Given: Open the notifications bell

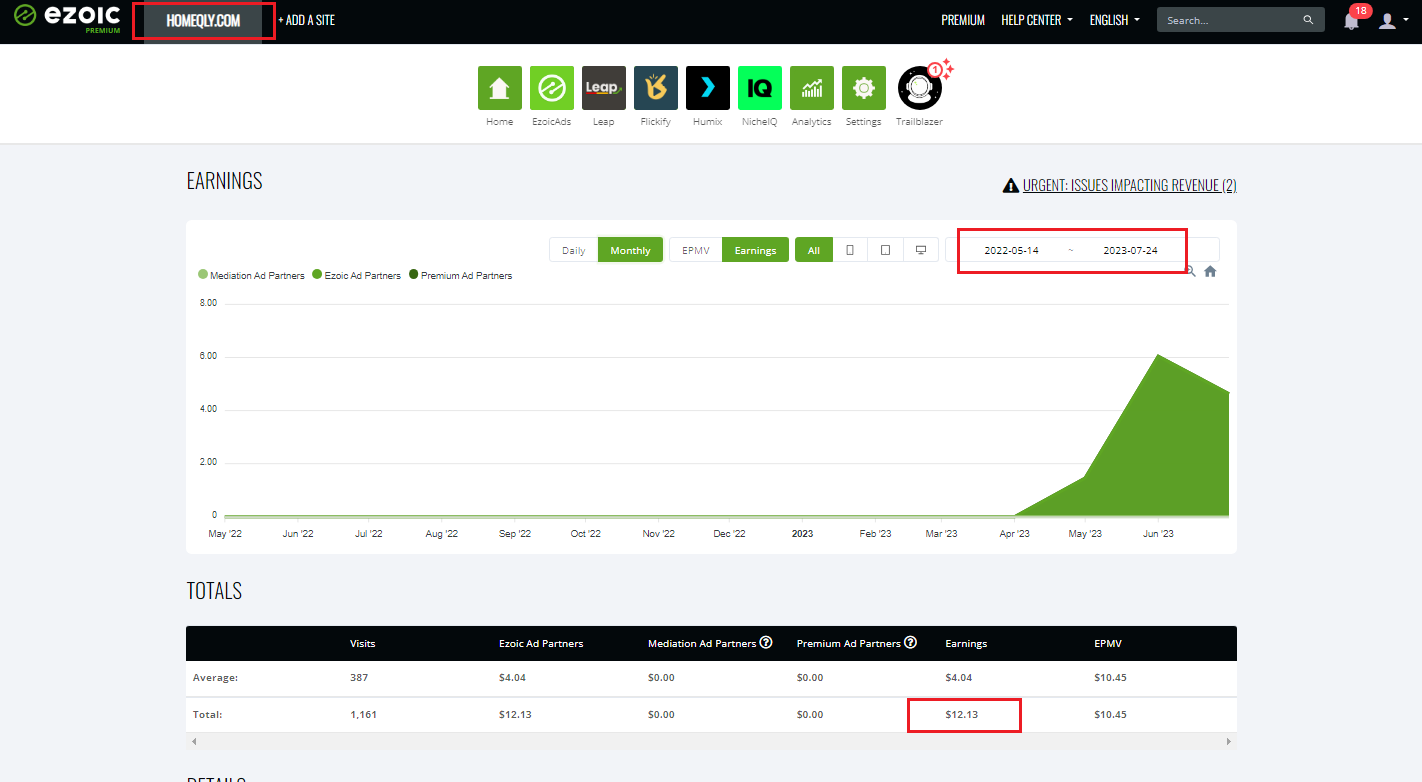Looking at the screenshot, I should coord(1351,20).
